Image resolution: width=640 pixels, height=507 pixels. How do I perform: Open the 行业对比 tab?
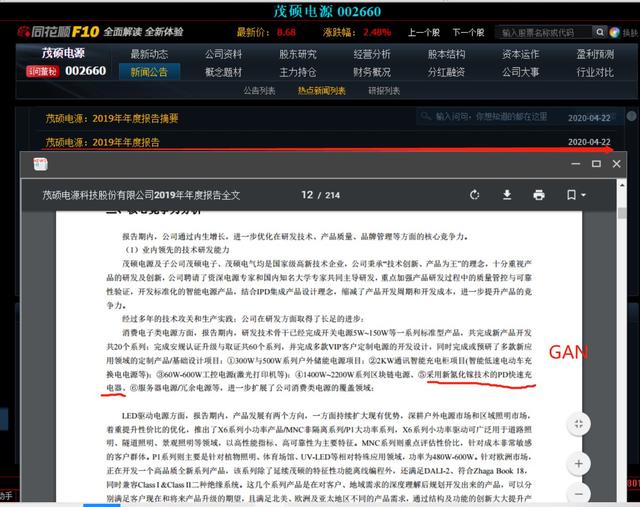pos(595,72)
